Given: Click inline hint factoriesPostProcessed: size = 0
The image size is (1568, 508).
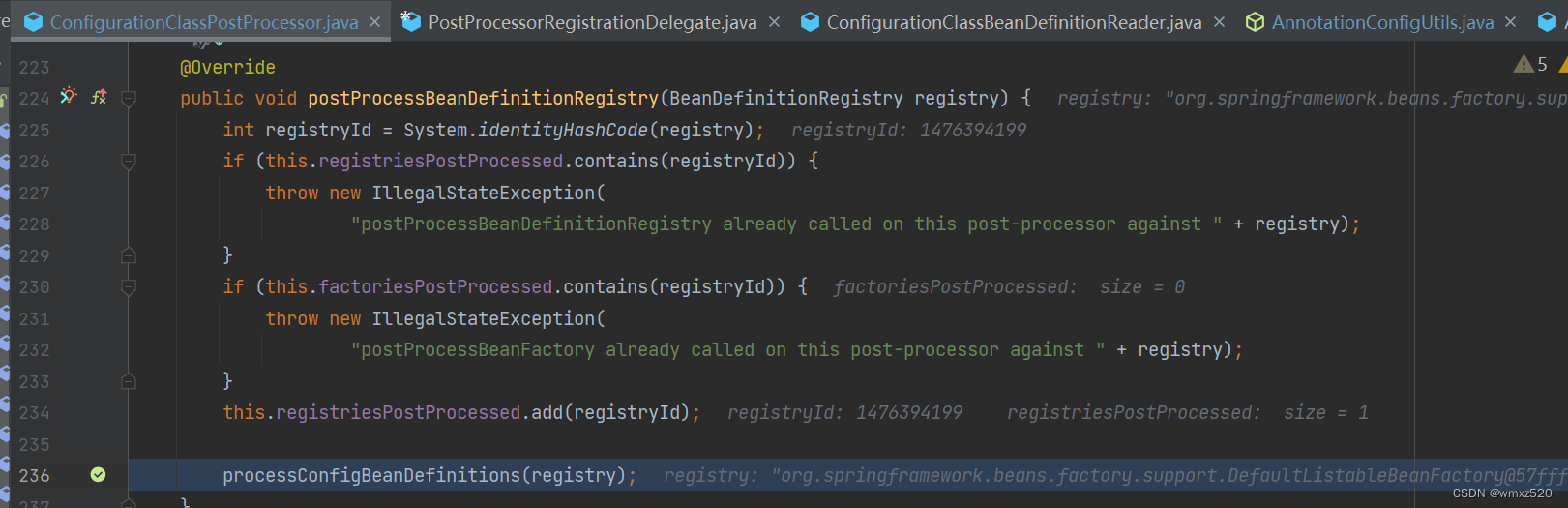Looking at the screenshot, I should click(1009, 286).
